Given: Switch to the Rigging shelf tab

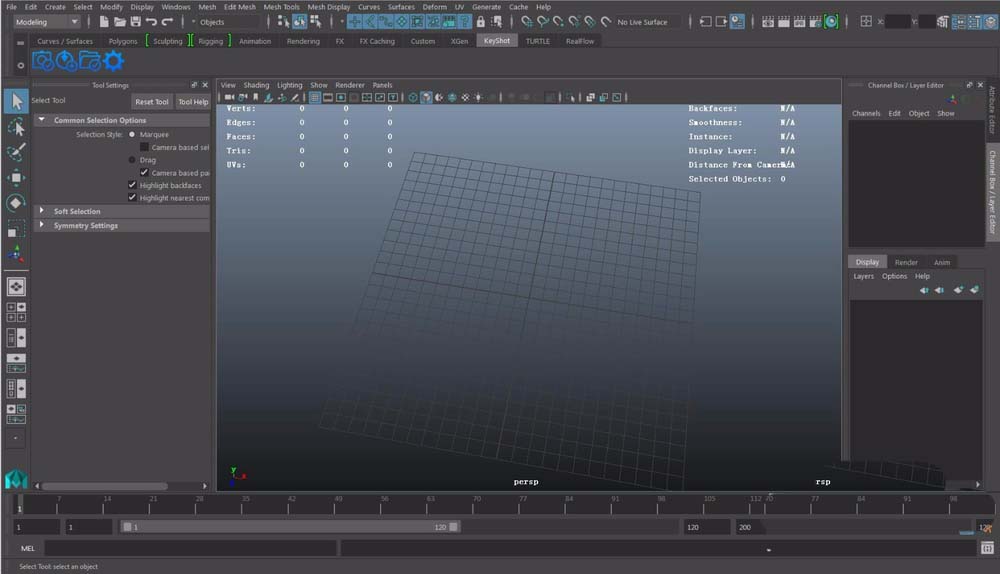Looking at the screenshot, I should pyautogui.click(x=210, y=41).
